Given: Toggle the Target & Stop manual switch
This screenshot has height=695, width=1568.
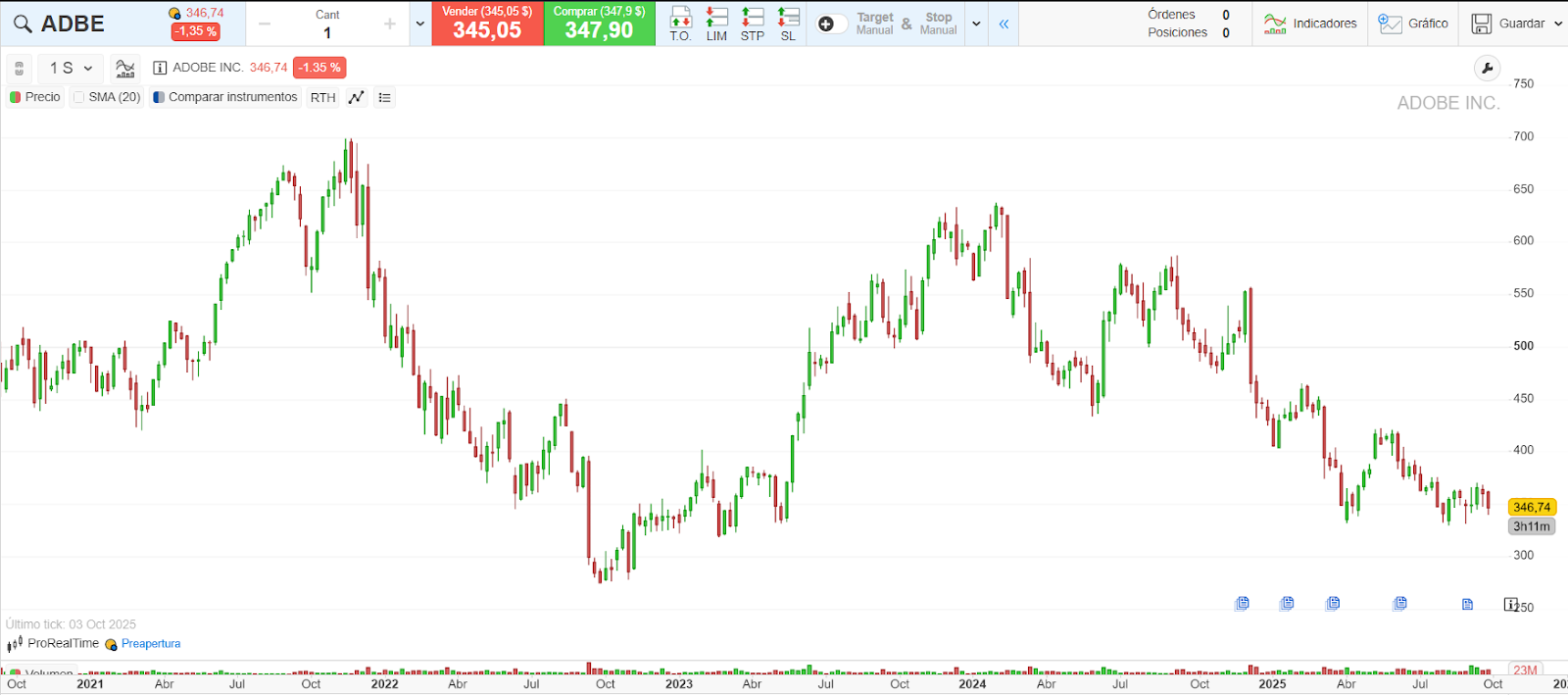Looking at the screenshot, I should (831, 24).
